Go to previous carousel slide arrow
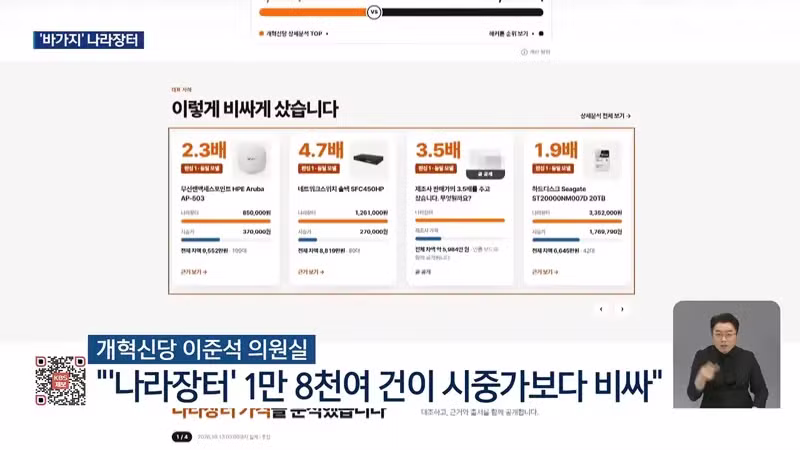Screen dimensions: 800x450 pyautogui.click(x=601, y=309)
